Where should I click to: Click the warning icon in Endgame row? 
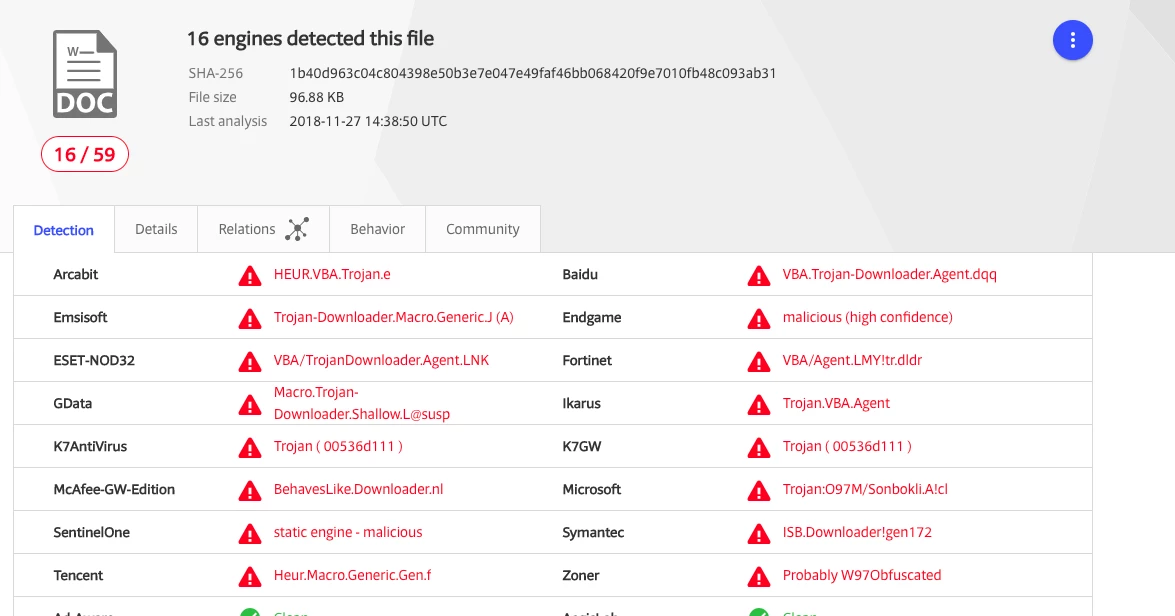point(758,318)
